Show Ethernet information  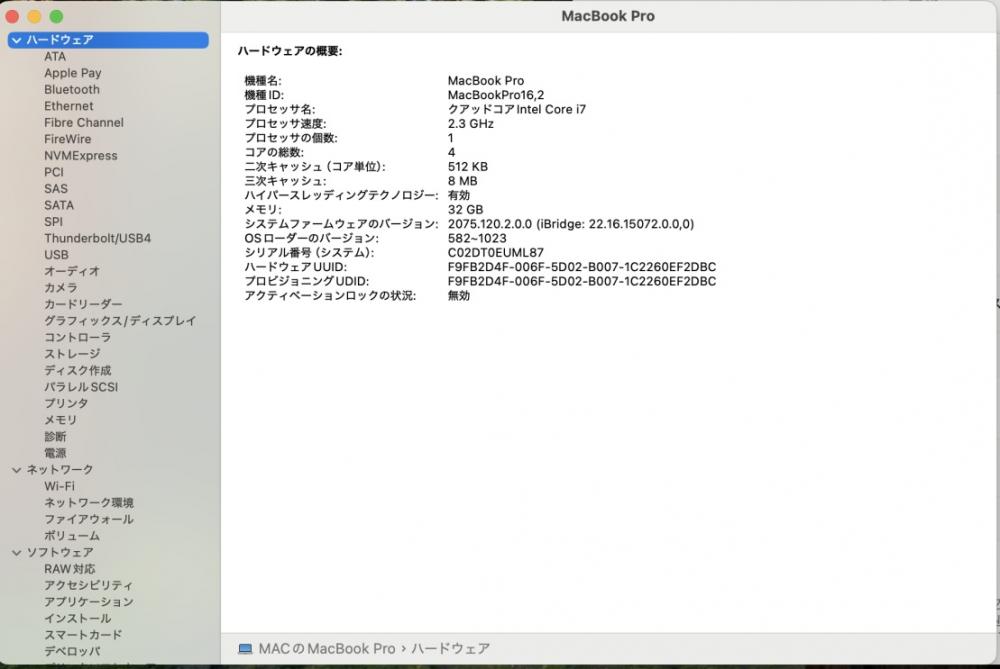click(69, 107)
